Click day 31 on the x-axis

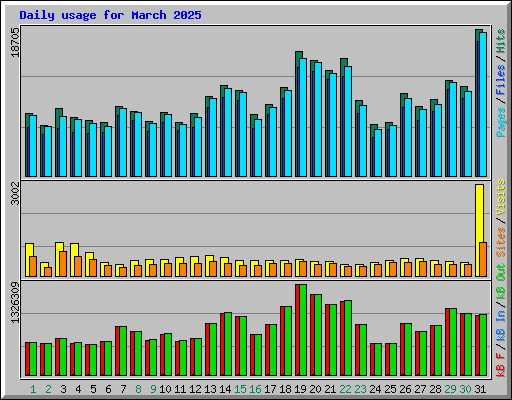480,389
